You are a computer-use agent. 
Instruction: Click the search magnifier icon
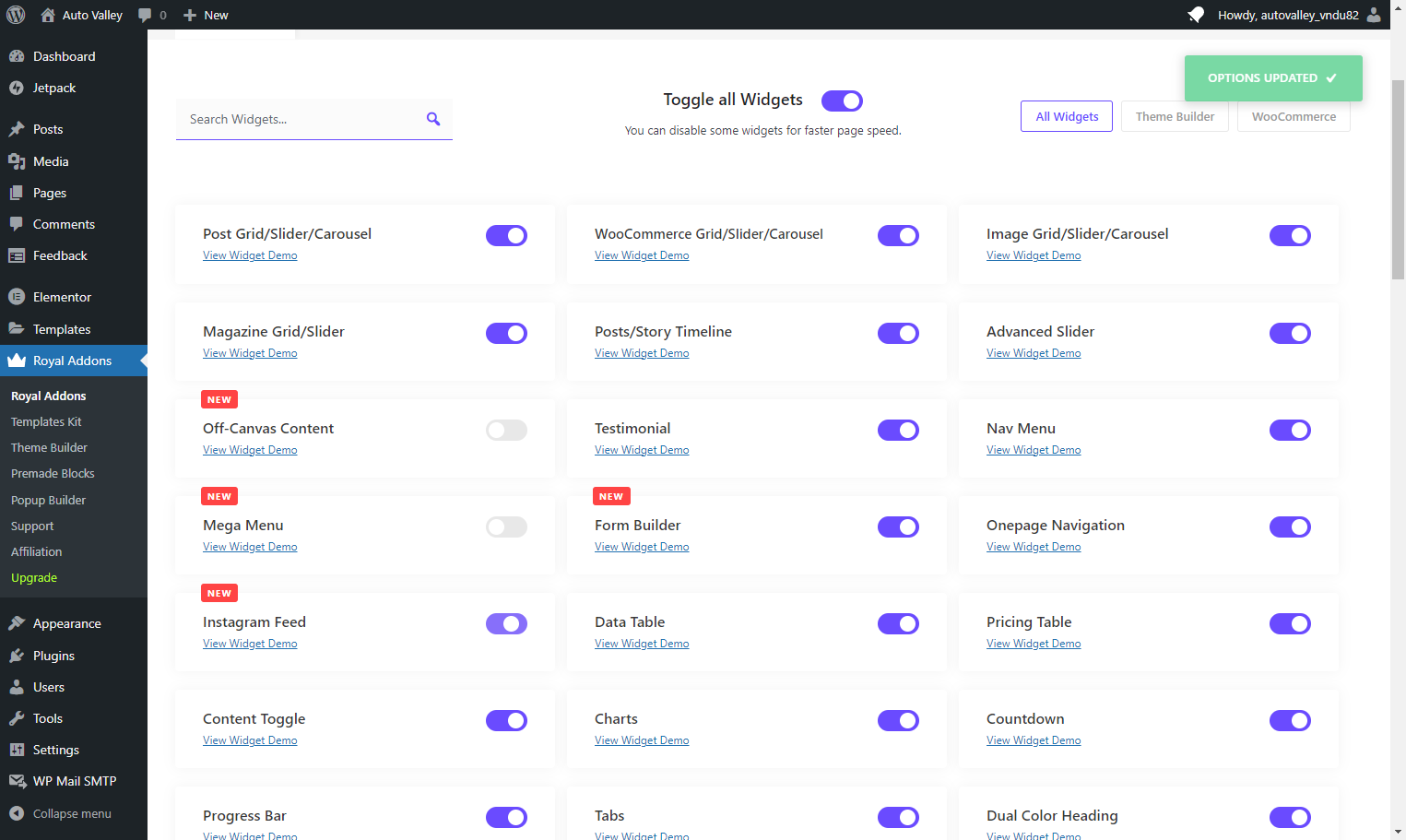433,119
